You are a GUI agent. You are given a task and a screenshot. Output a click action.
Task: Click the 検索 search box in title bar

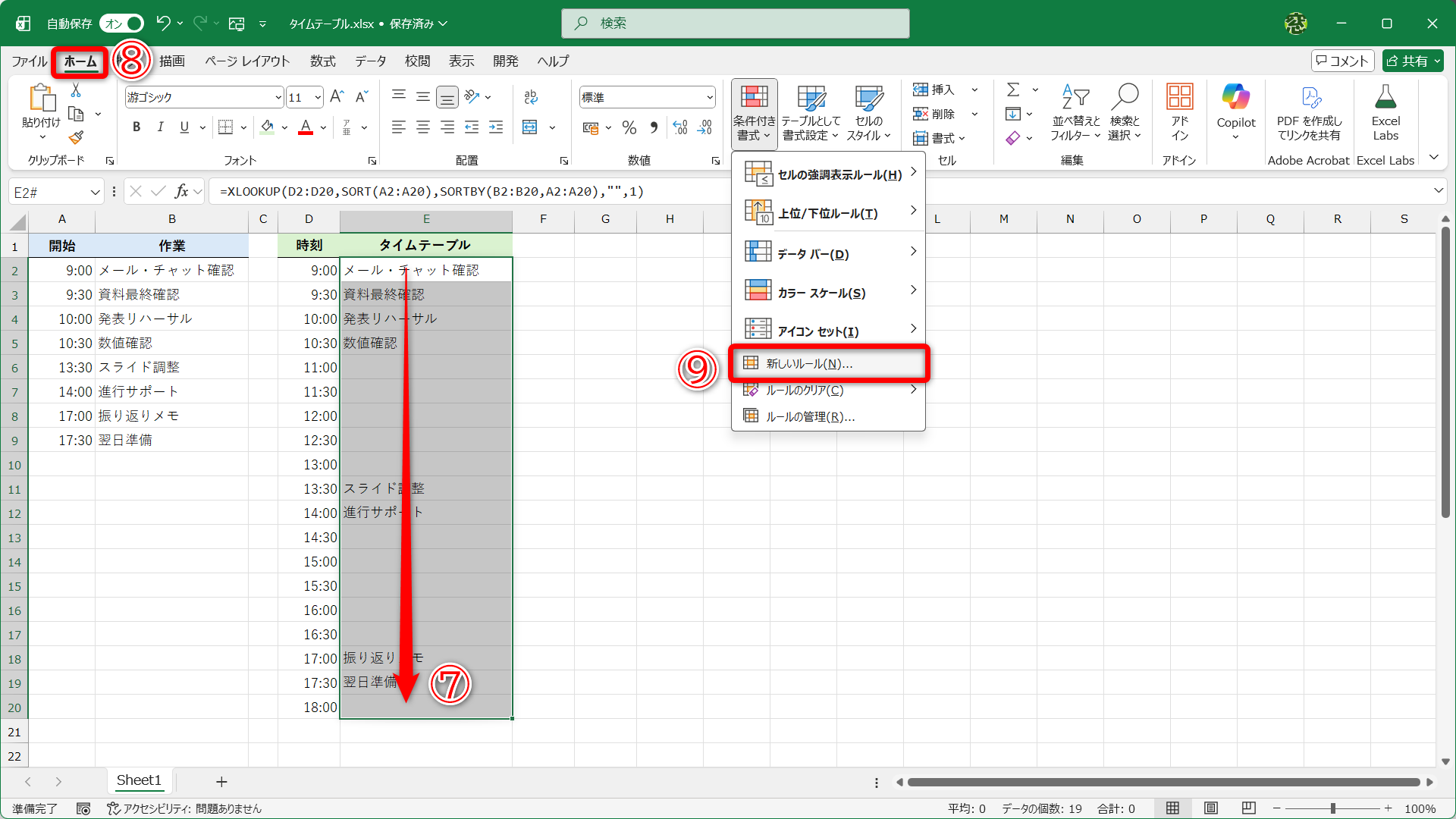point(735,24)
